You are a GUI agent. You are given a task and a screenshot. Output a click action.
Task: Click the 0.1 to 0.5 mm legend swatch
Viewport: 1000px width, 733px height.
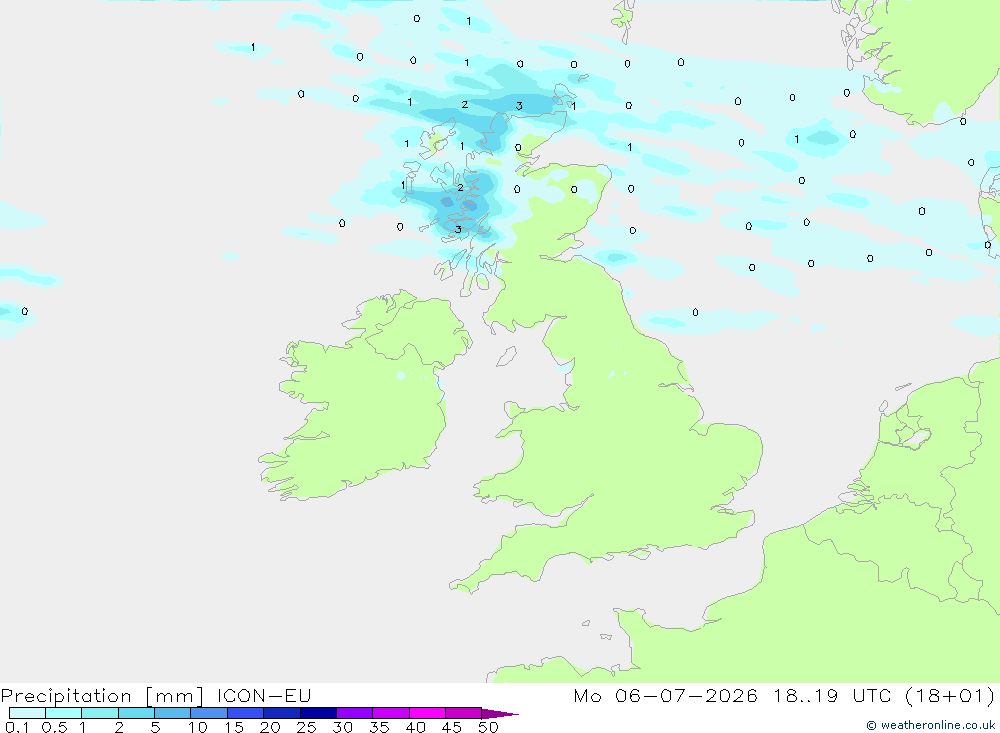[27, 713]
